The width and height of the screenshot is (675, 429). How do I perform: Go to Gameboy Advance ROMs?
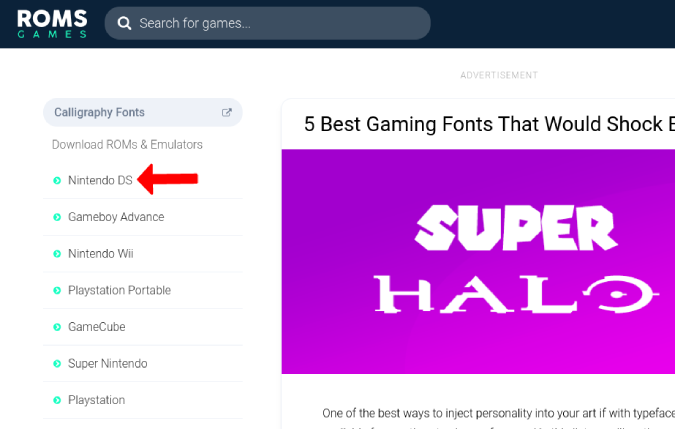pos(116,217)
